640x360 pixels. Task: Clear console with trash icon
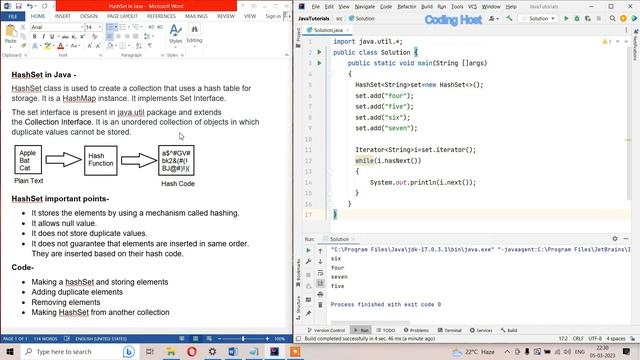pyautogui.click(x=320, y=305)
